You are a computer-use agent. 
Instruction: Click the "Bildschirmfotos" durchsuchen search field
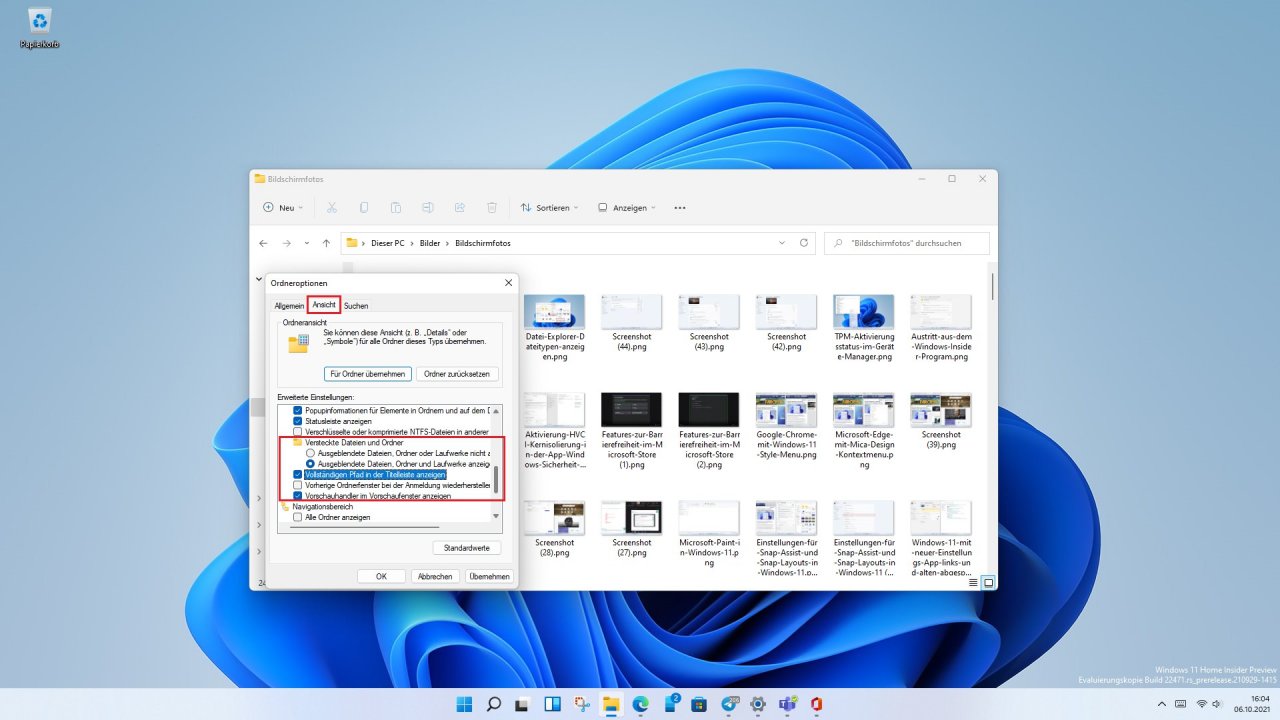[907, 243]
